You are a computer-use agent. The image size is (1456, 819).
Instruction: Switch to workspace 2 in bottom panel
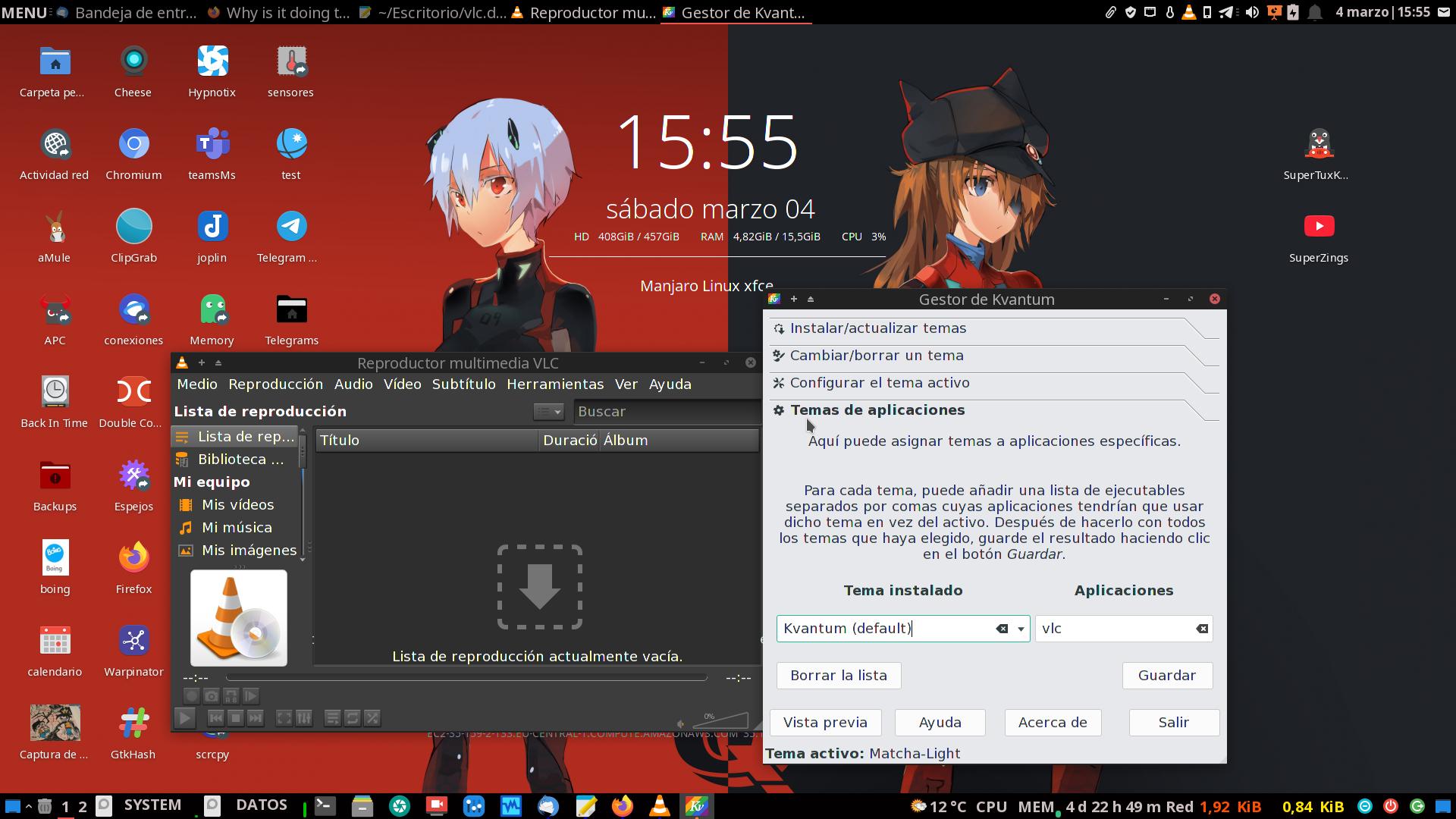83,806
